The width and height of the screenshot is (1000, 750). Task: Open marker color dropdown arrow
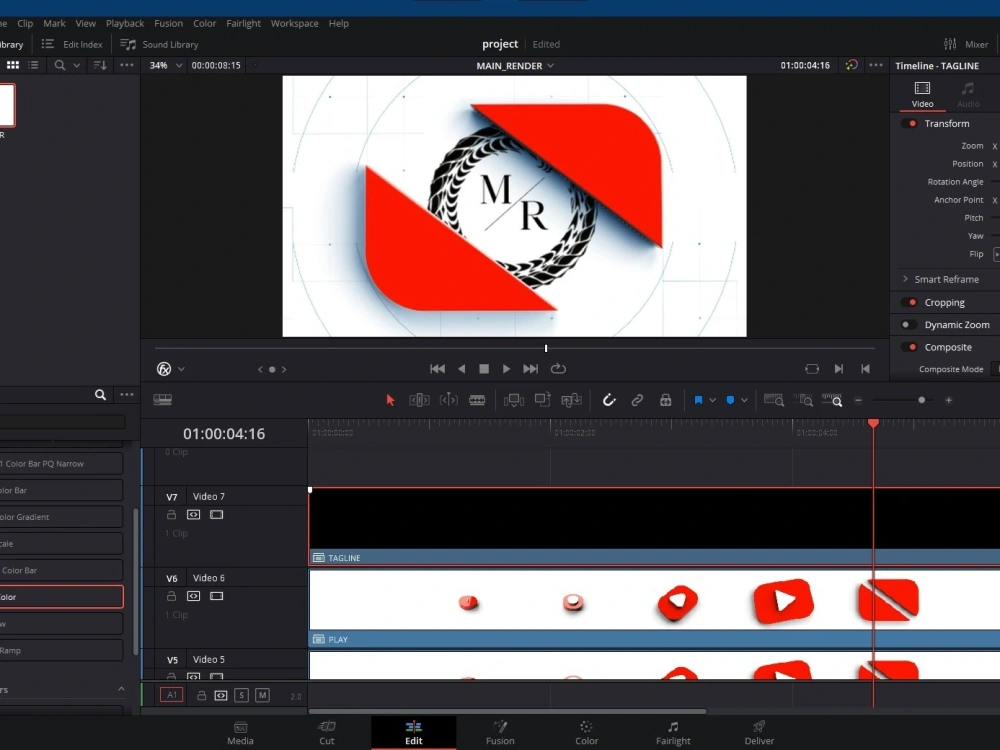tap(744, 401)
